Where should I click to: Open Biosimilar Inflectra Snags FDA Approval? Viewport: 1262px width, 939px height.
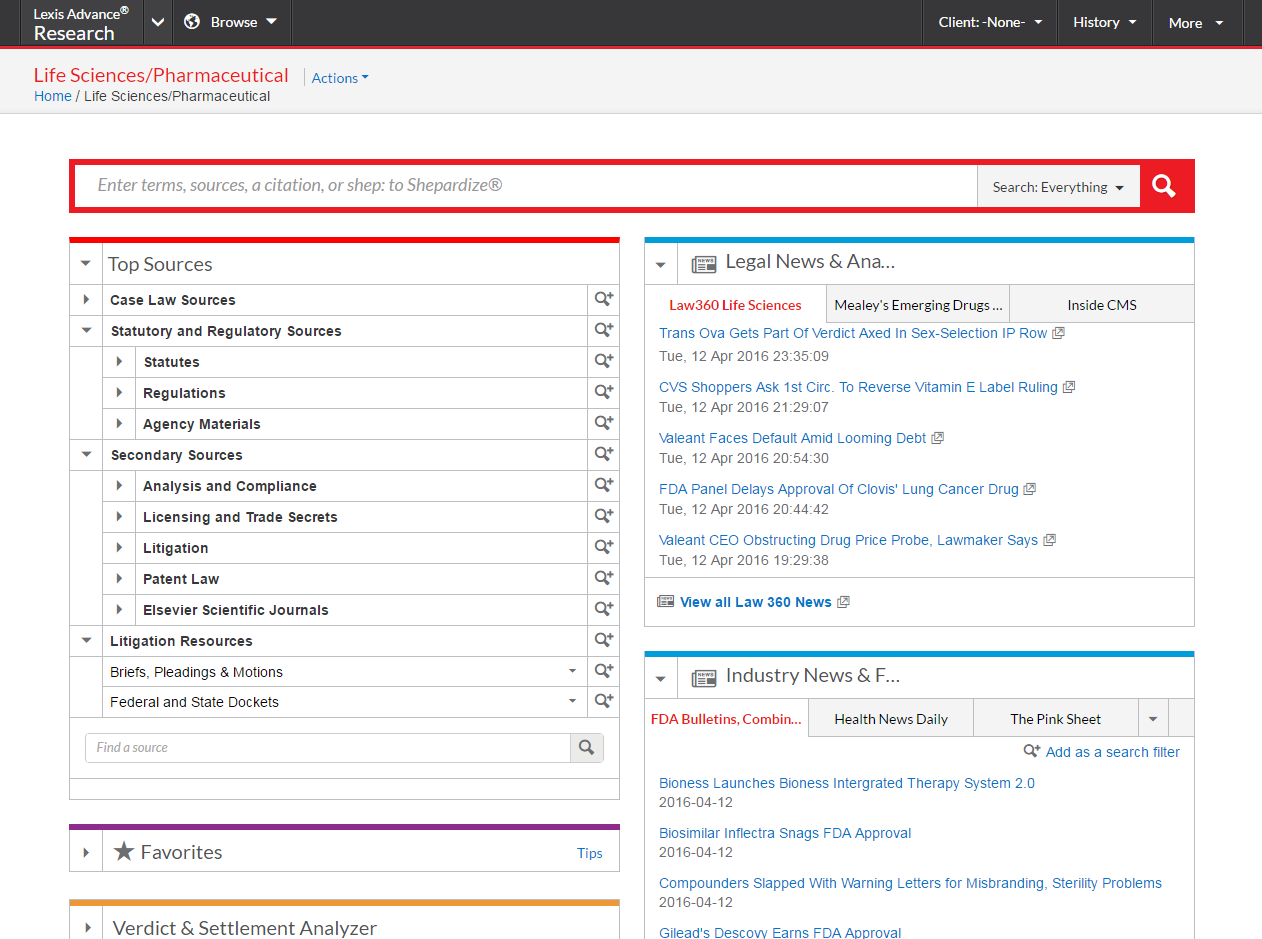[785, 833]
